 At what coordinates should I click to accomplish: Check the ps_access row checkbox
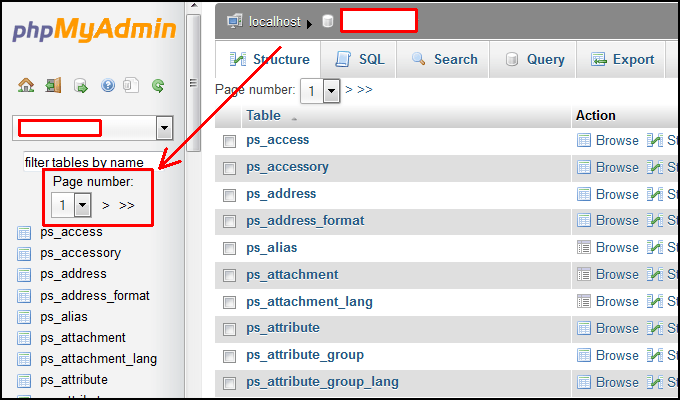229,141
